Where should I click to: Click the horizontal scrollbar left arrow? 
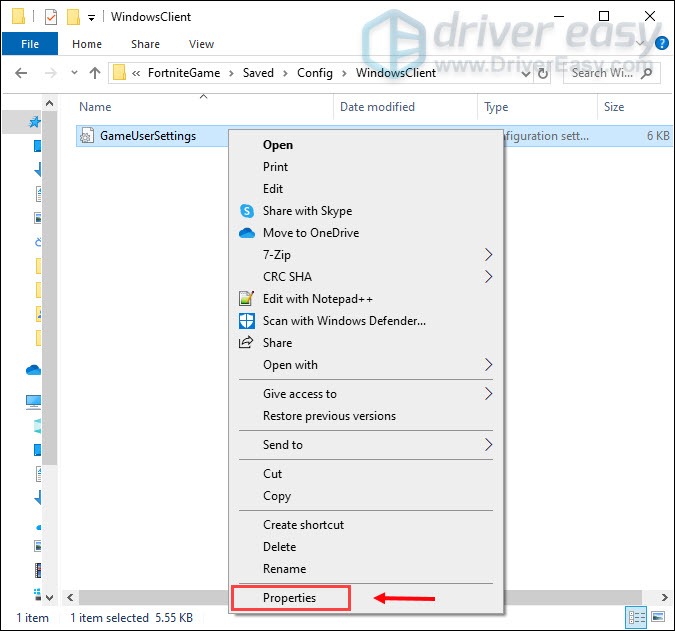click(70, 597)
